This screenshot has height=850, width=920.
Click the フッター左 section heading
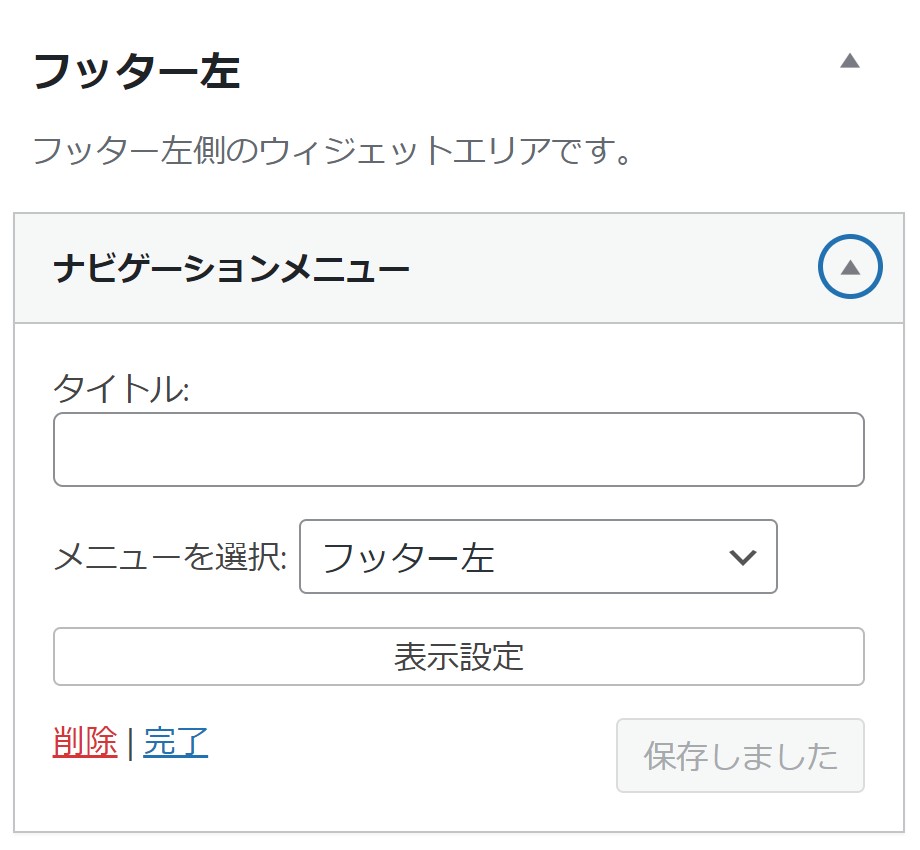coord(137,72)
